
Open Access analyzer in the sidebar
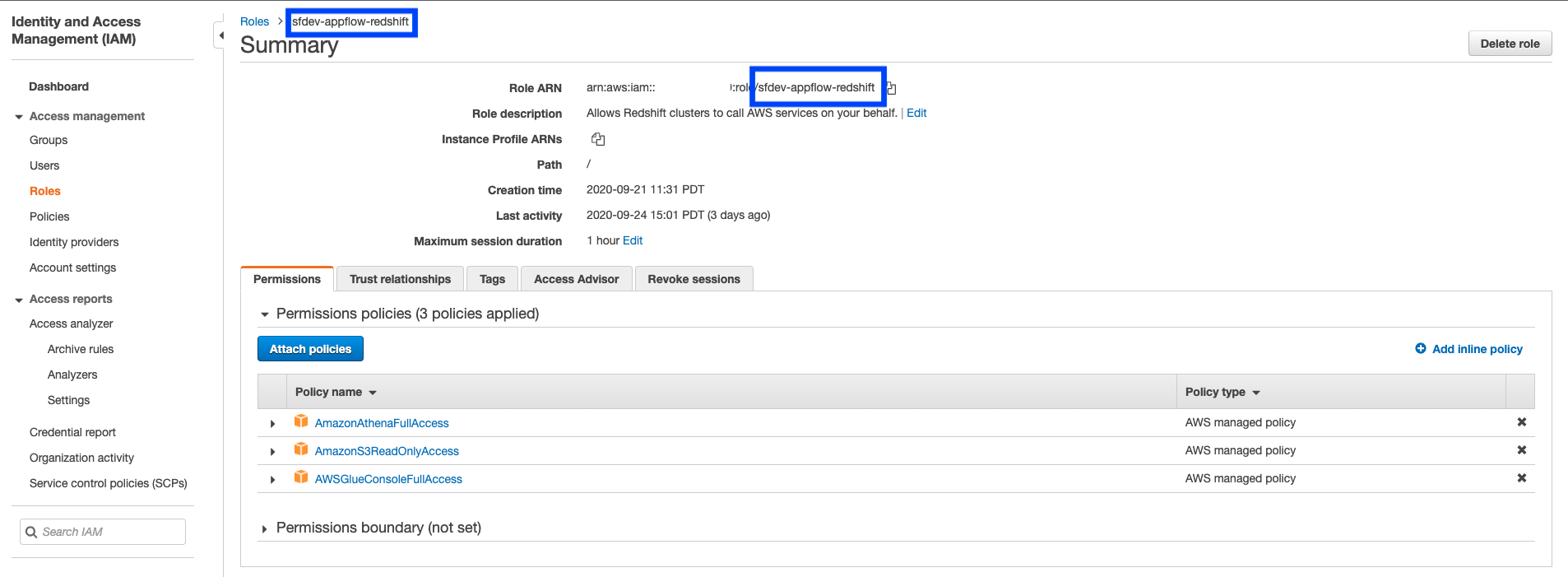(x=71, y=323)
